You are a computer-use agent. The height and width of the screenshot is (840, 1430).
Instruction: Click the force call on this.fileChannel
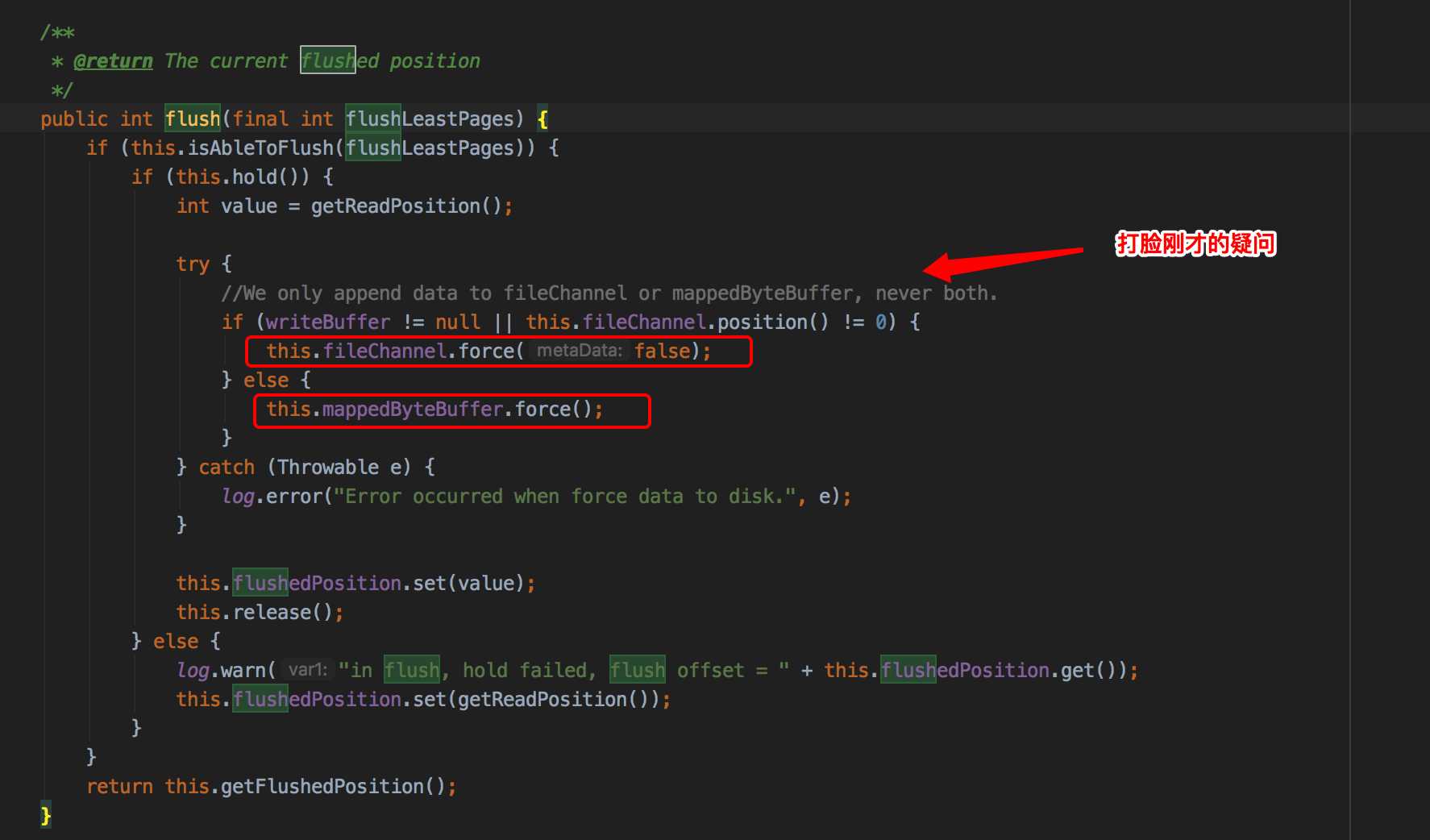coord(486,351)
